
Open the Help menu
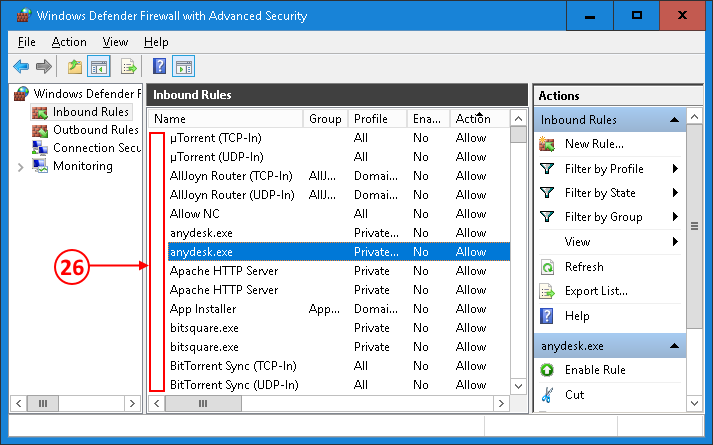156,42
